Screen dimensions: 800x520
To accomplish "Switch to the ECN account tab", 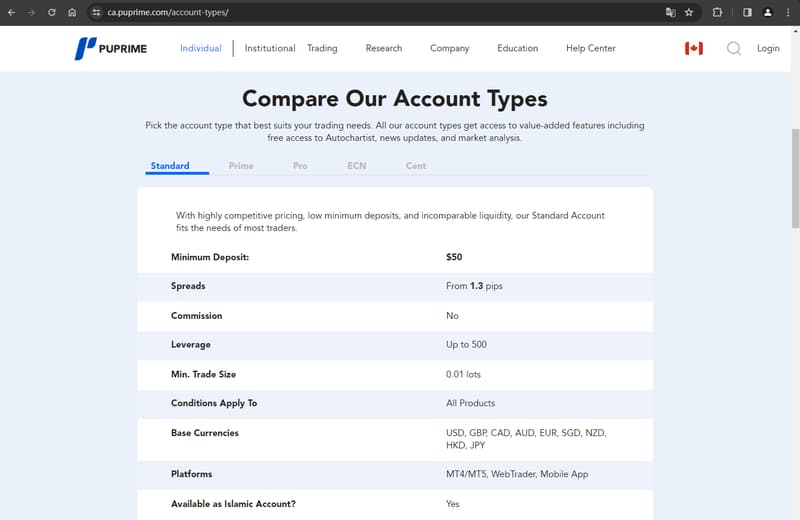I will click(357, 165).
